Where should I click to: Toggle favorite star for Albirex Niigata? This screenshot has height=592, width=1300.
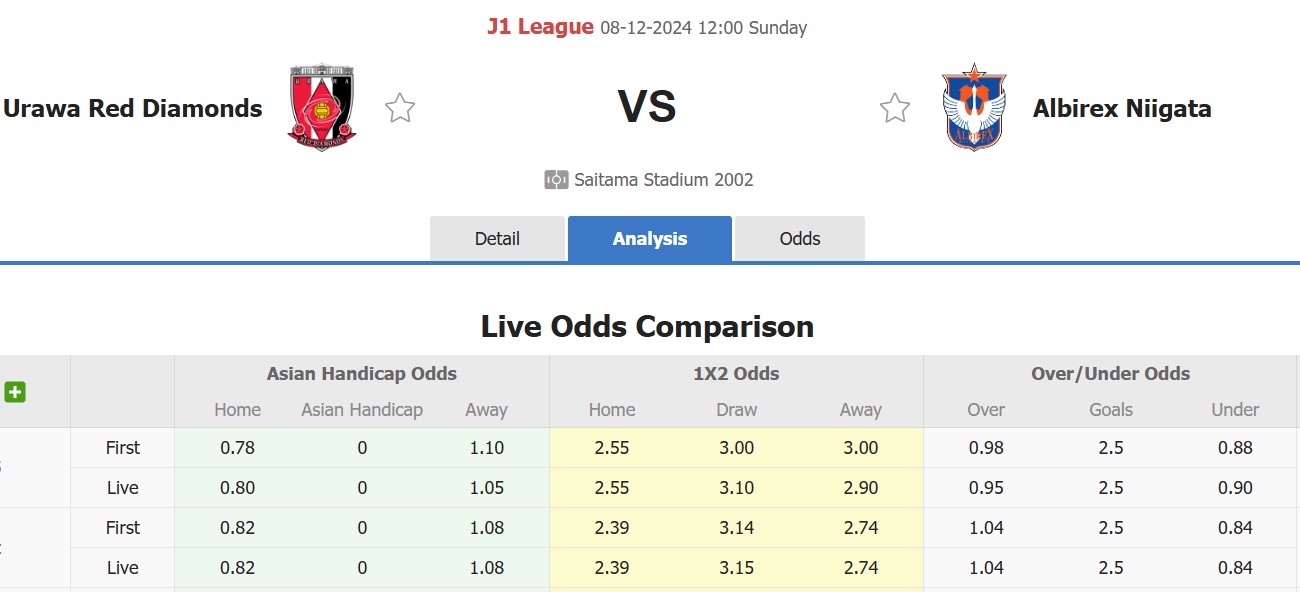(x=895, y=108)
